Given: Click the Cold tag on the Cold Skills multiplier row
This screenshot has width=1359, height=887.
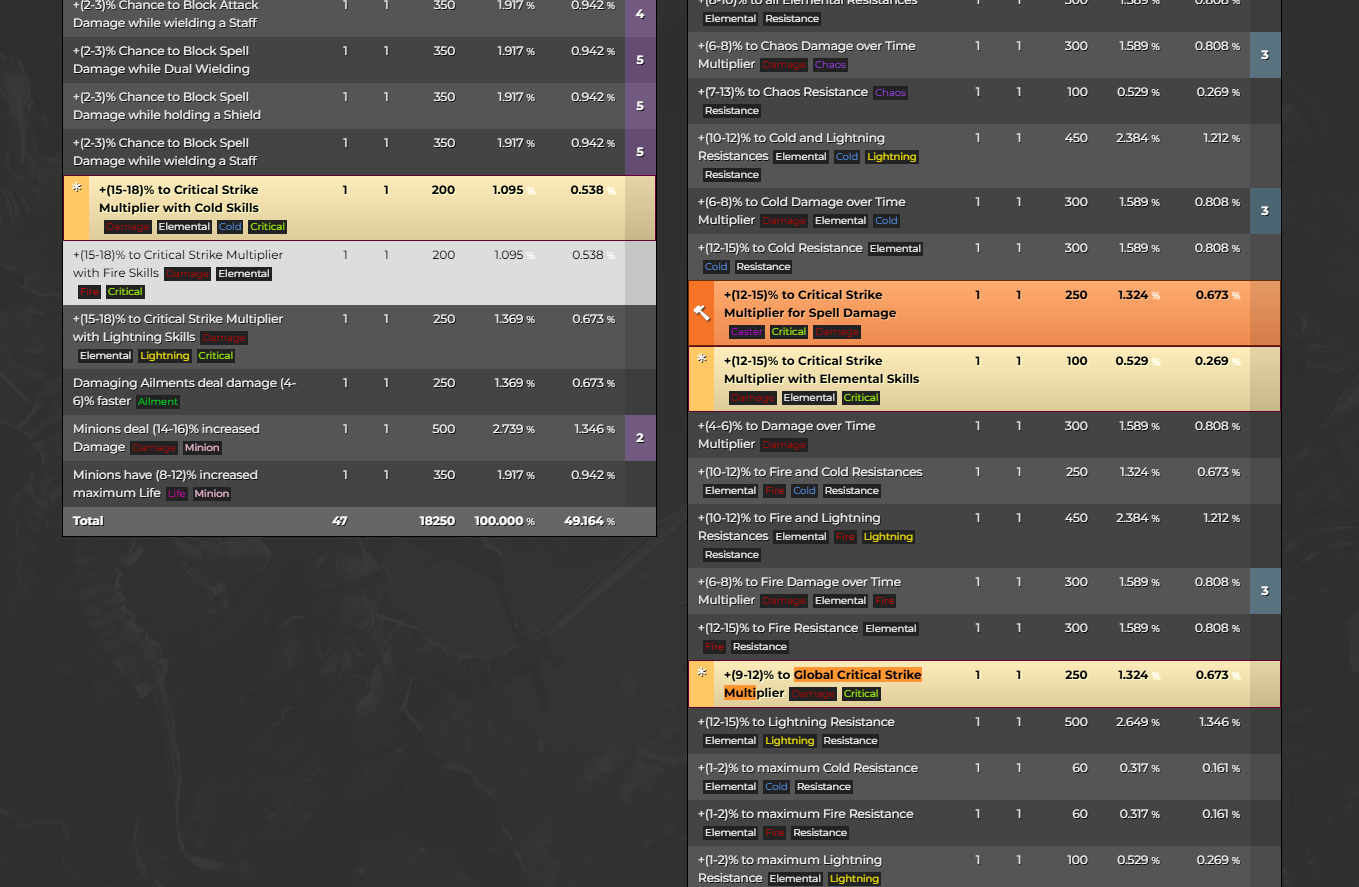Looking at the screenshot, I should (230, 227).
